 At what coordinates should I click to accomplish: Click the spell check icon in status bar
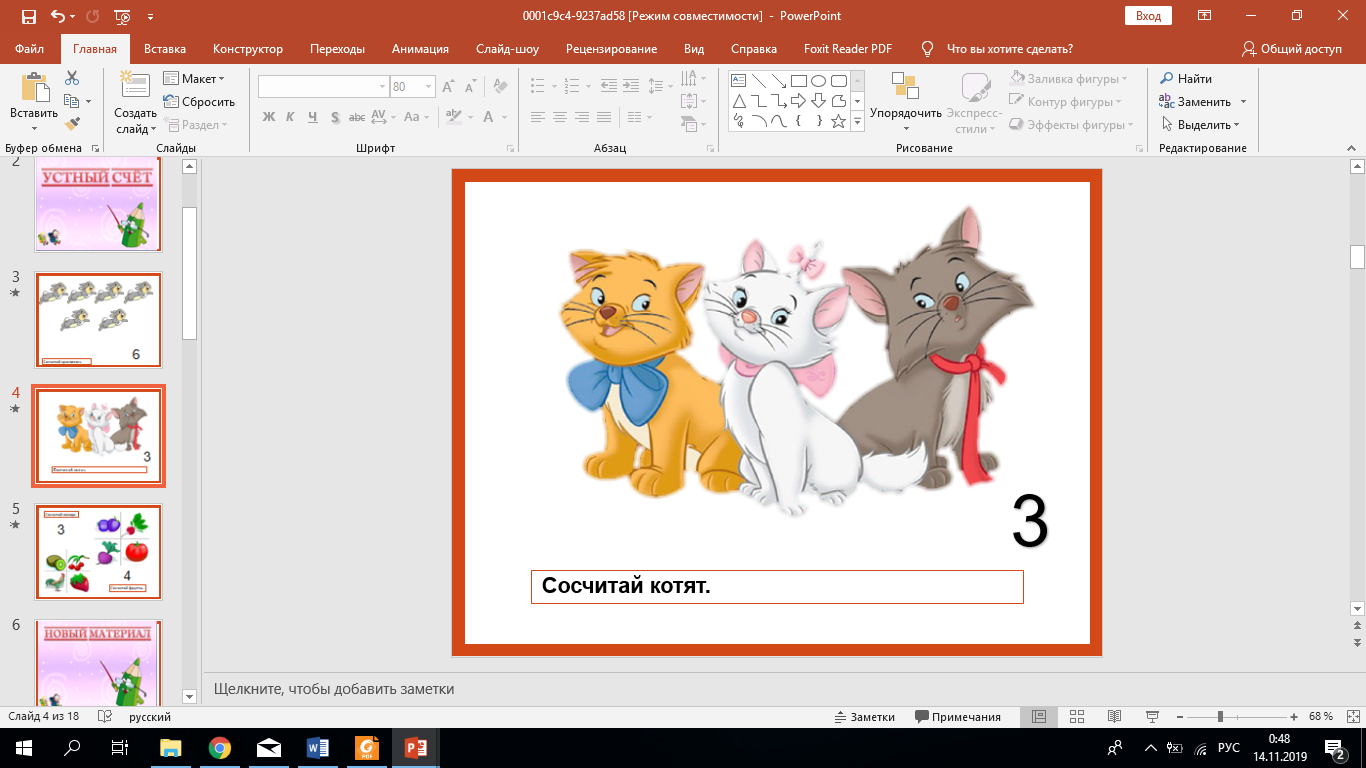[x=104, y=717]
